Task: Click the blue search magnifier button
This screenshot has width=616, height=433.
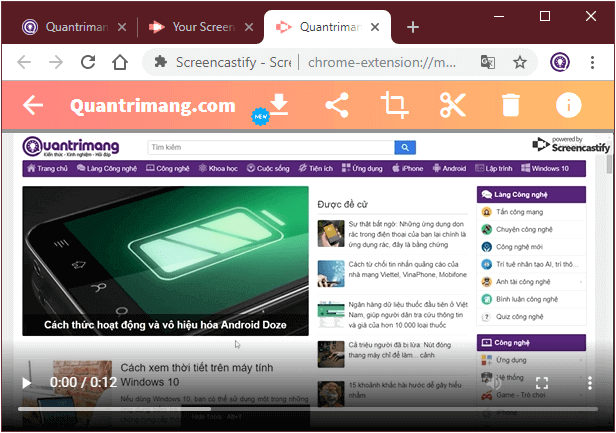Action: pos(405,147)
